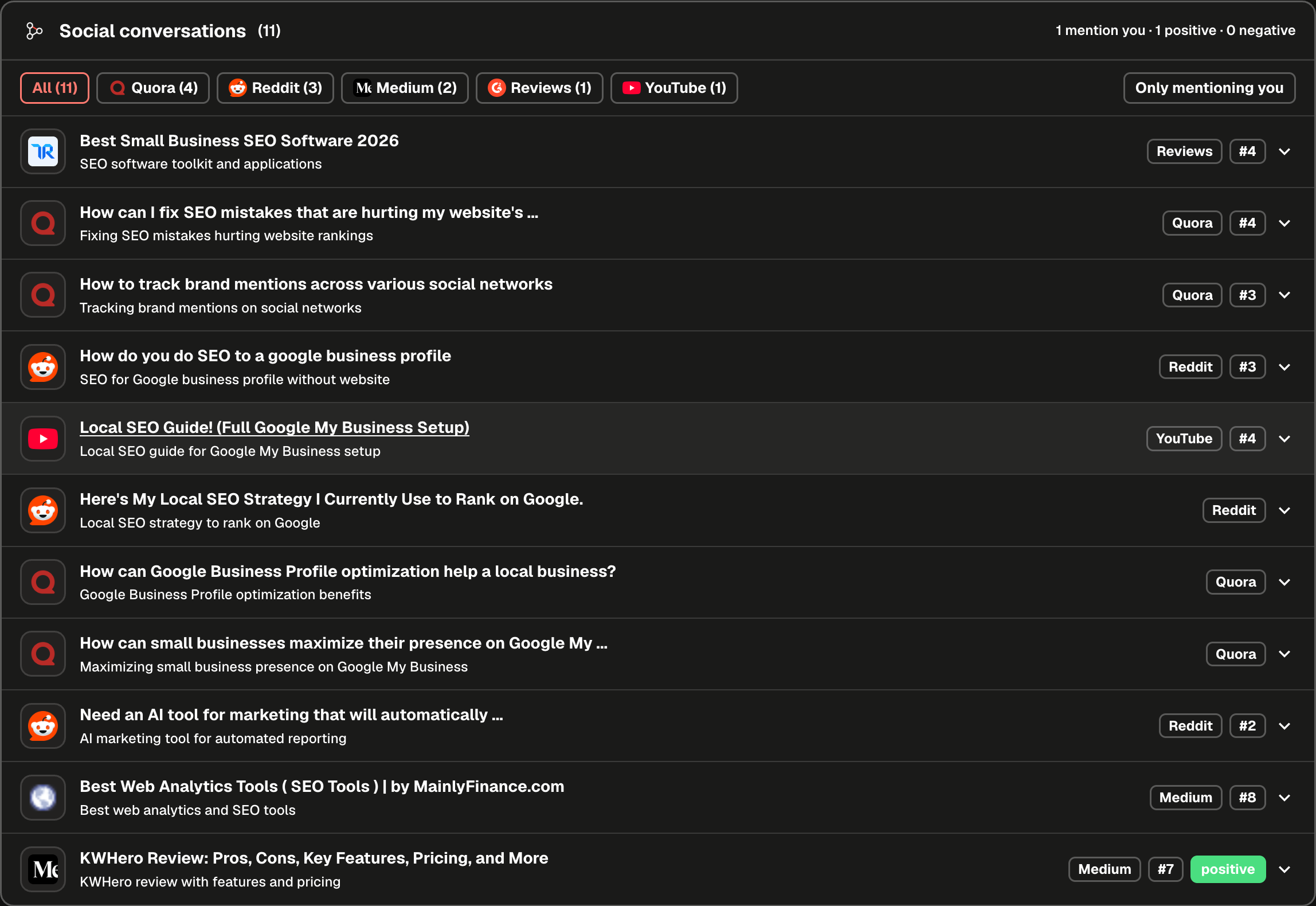The image size is (1316, 906).
Task: Expand Best Small Business SEO Software row
Action: click(x=1284, y=151)
